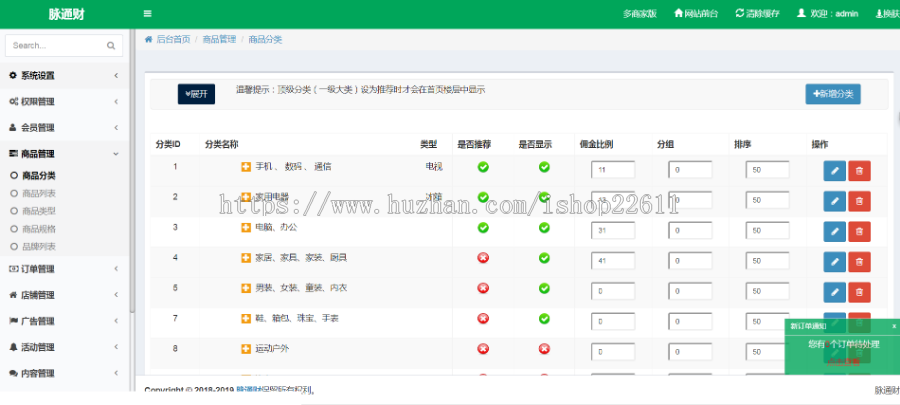Image resolution: width=900 pixels, height=405 pixels.
Task: Delete category ID 2 with trash icon
Action: coord(859,201)
